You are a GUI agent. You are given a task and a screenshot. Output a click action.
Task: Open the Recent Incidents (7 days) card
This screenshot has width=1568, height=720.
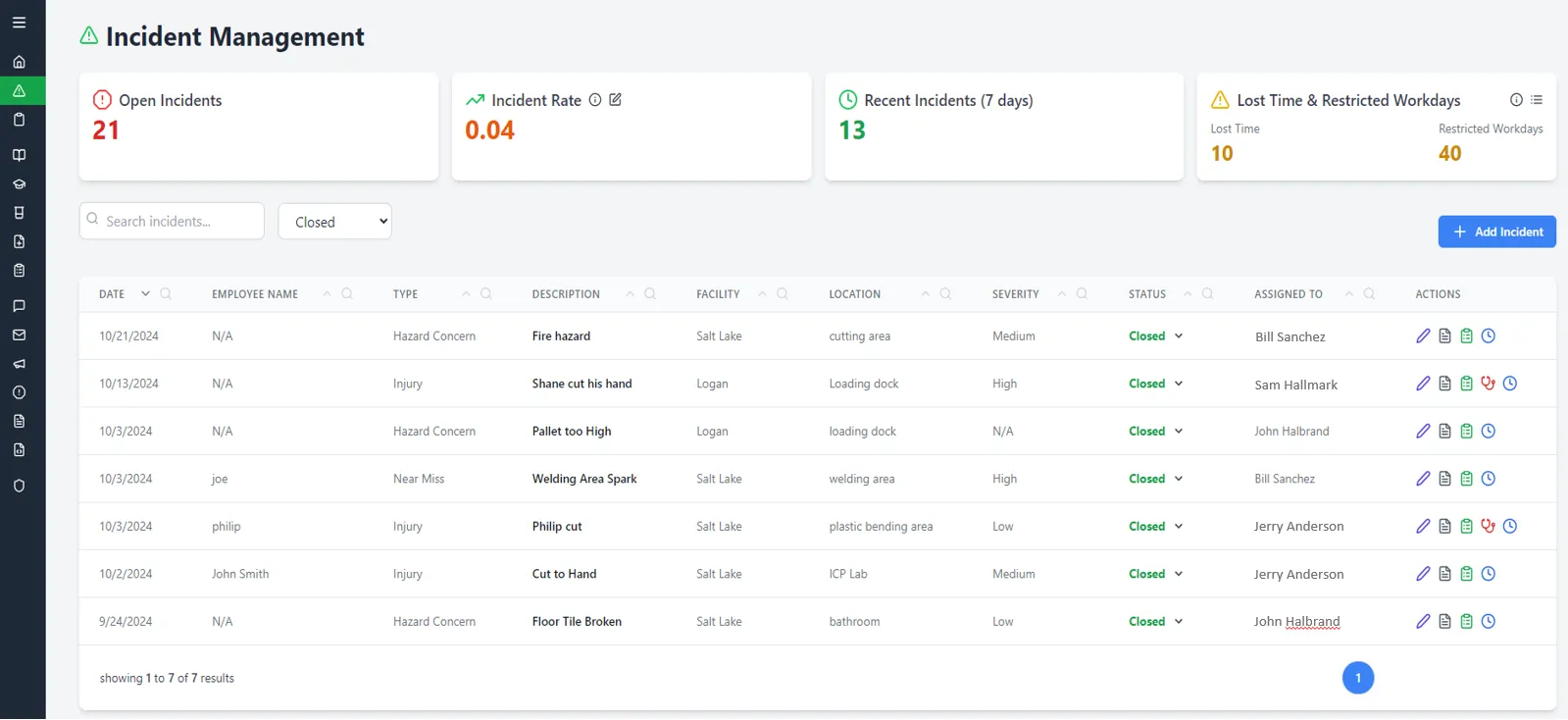pos(1004,127)
